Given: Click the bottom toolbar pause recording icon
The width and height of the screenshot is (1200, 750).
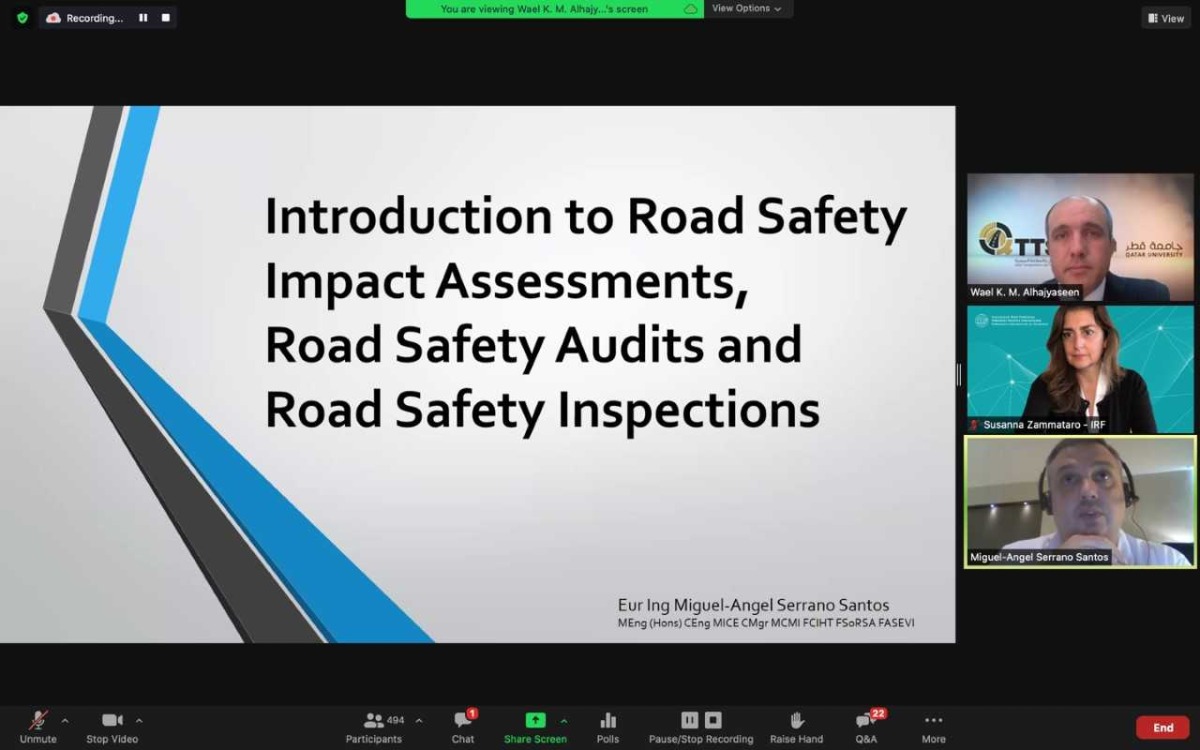Looking at the screenshot, I should point(689,720).
